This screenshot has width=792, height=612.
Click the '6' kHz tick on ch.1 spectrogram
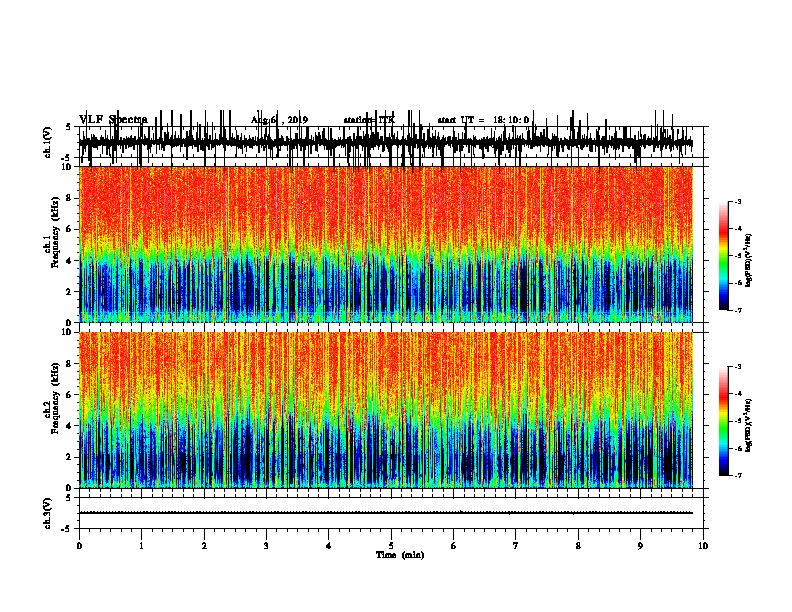coord(70,229)
